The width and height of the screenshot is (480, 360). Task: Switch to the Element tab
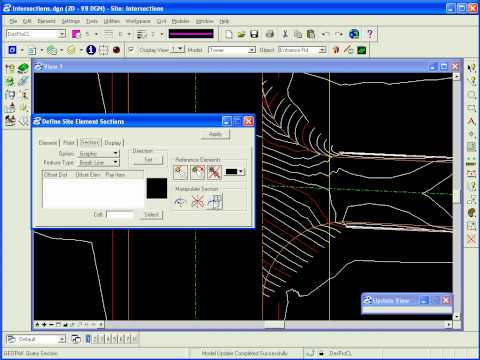click(x=48, y=143)
